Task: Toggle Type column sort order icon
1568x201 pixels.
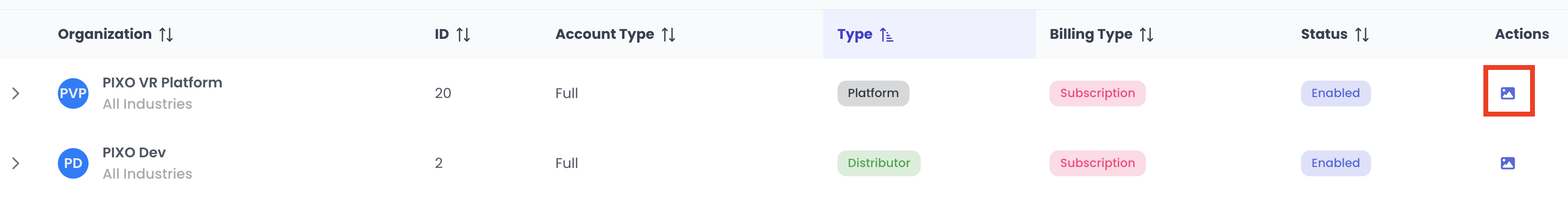Action: [x=886, y=35]
